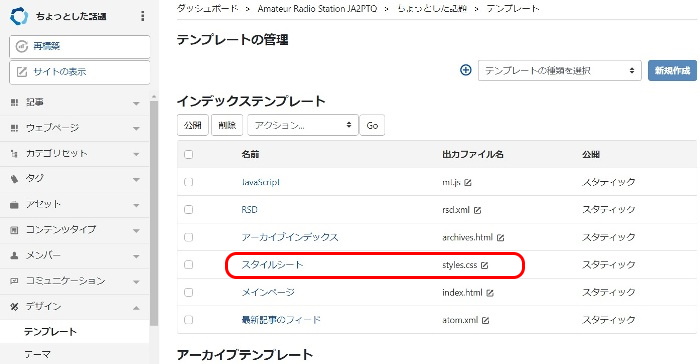Click the コミュニケーション chat icon
This screenshot has width=700, height=364.
click(14, 281)
